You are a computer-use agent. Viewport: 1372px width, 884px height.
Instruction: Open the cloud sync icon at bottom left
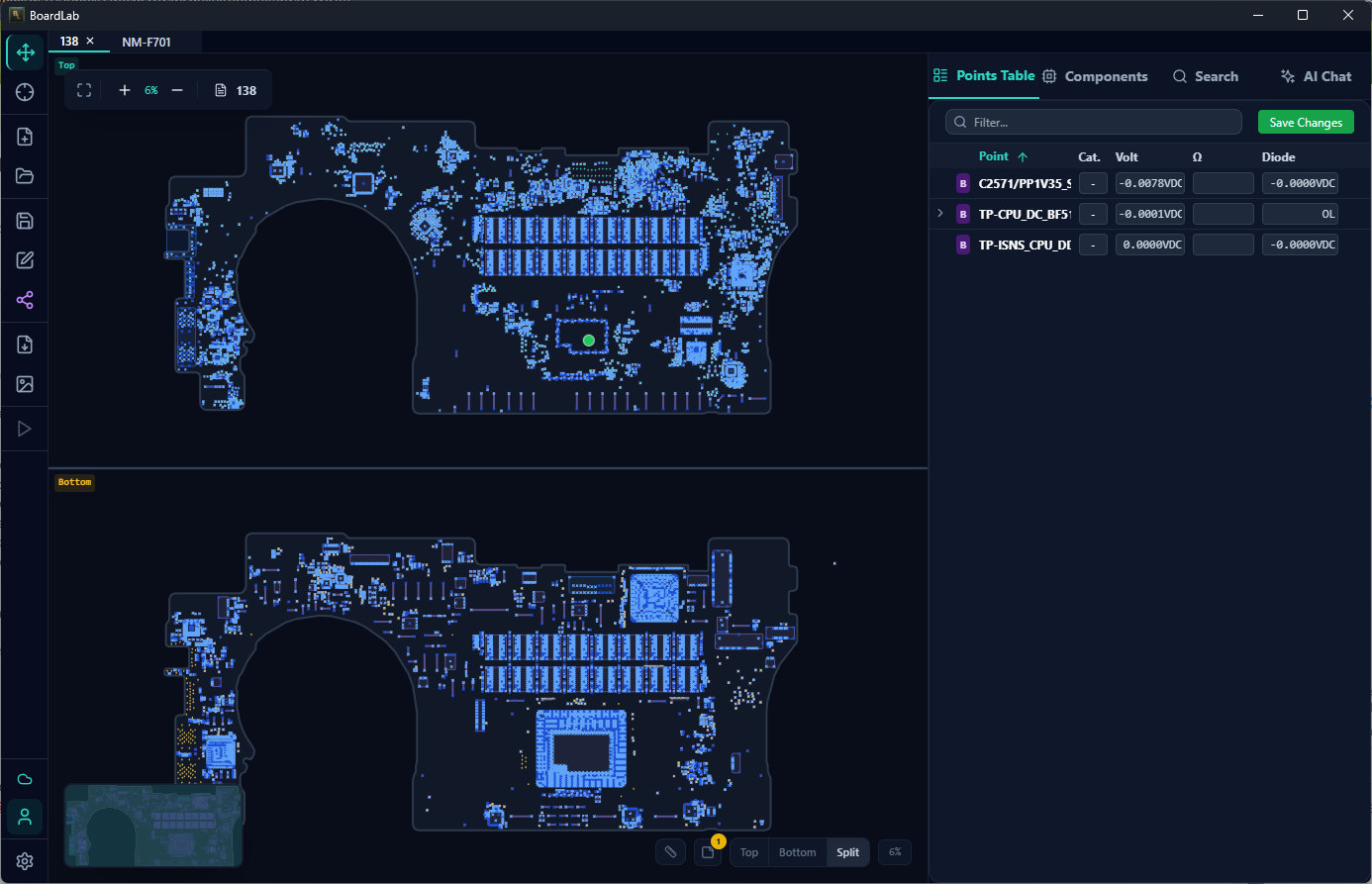coord(25,778)
